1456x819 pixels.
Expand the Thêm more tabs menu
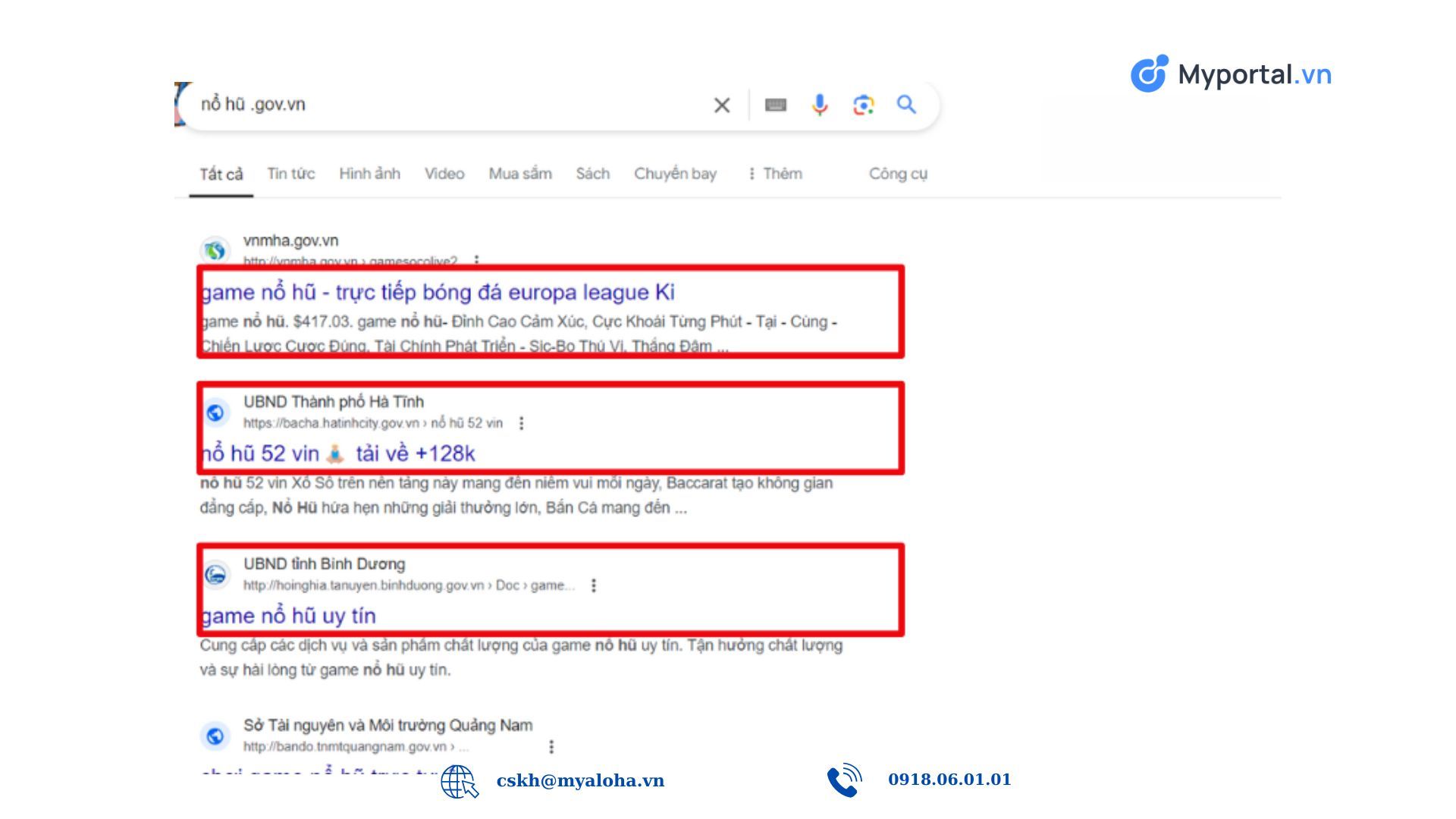point(774,174)
